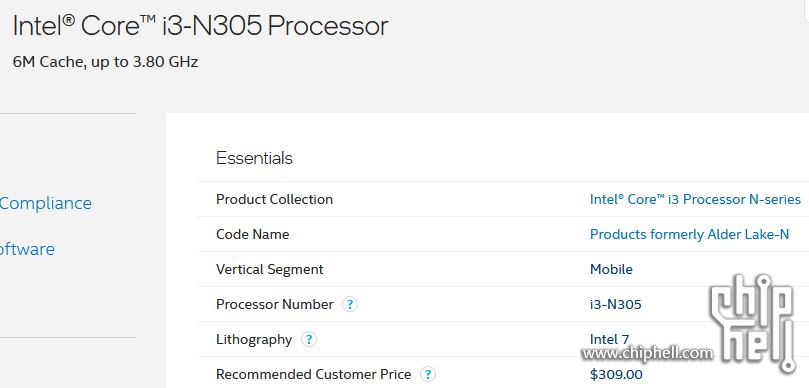Open Intel Core i3 Processor N-series link

pos(695,199)
